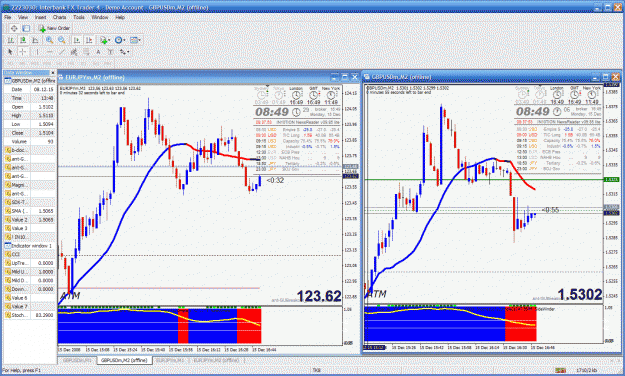Image resolution: width=625 pixels, height=376 pixels.
Task: Open the Window menu
Action: coord(100,17)
